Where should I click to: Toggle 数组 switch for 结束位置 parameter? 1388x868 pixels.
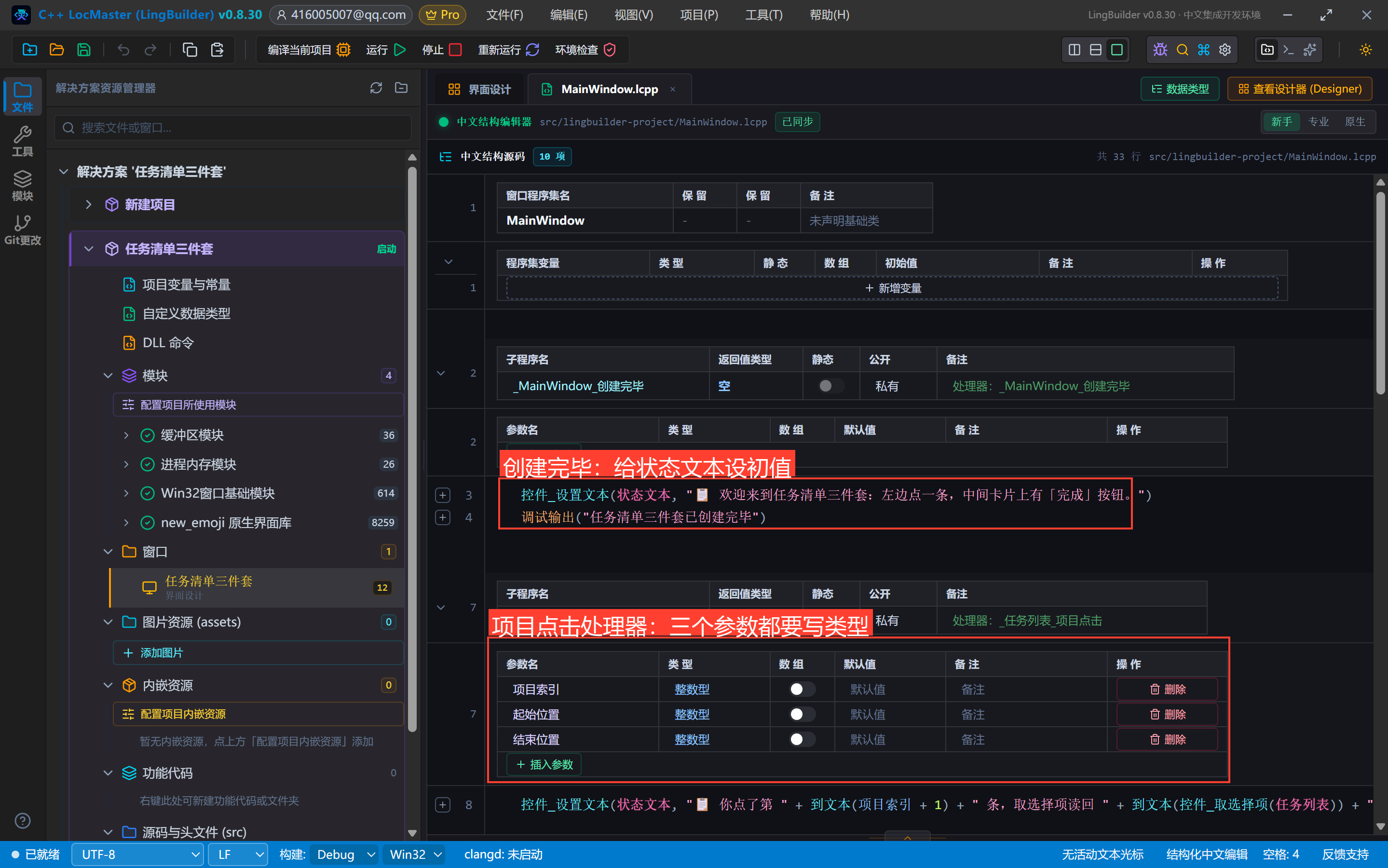coord(802,739)
